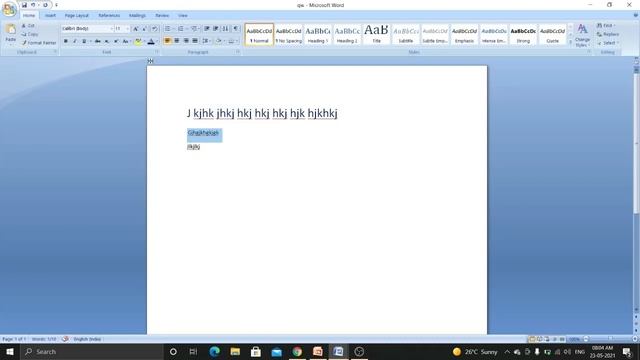Image resolution: width=640 pixels, height=360 pixels.
Task: Toggle superscript formatting
Action: (x=116, y=41)
